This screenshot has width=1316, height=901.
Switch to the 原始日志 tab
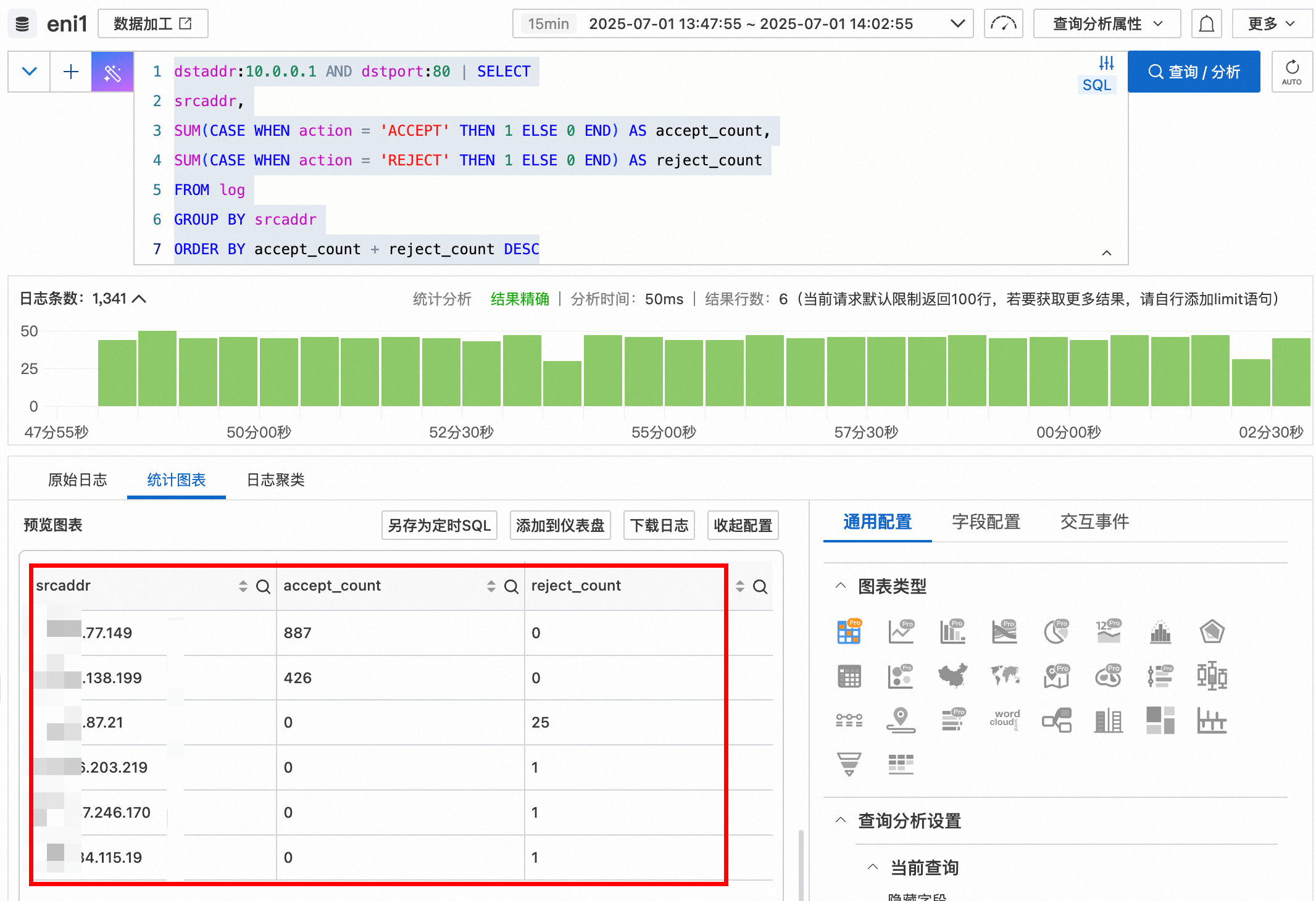pos(78,480)
